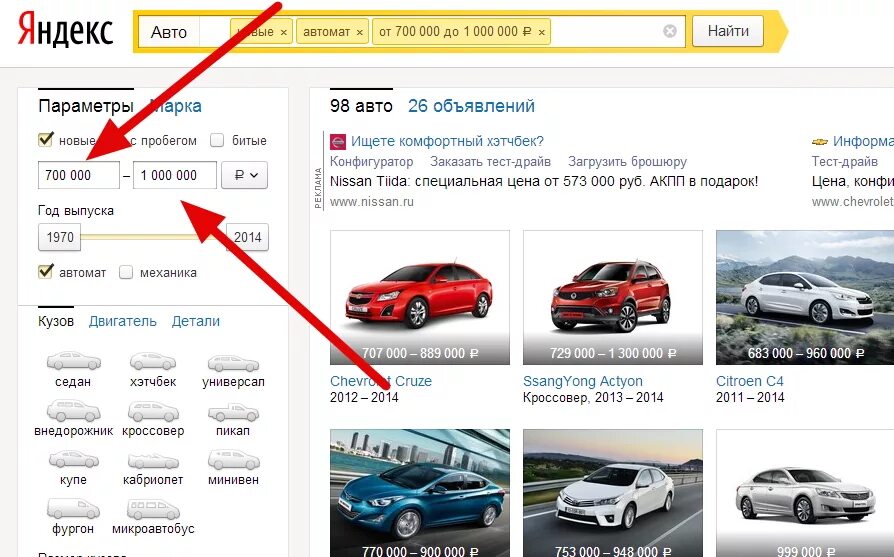Open the SsangYong Actyon listing link
Image resolution: width=894 pixels, height=557 pixels.
click(x=583, y=381)
